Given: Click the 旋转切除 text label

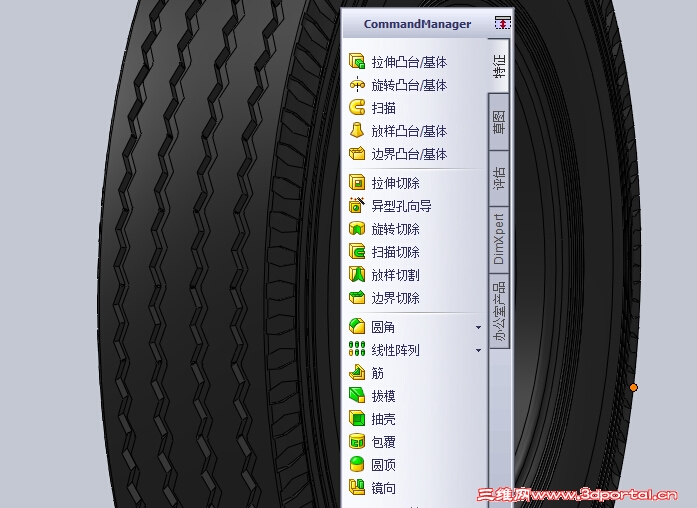Looking at the screenshot, I should (395, 229).
